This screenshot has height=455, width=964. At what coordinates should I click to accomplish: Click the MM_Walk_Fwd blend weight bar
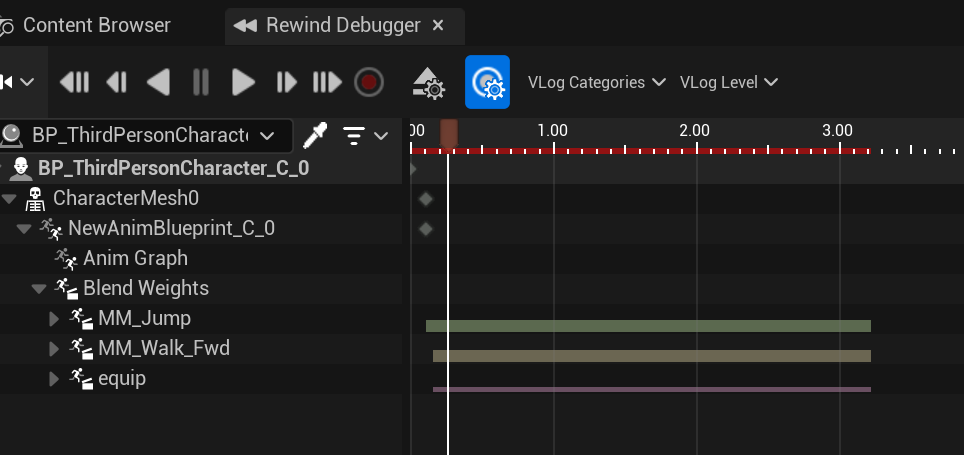pos(650,356)
